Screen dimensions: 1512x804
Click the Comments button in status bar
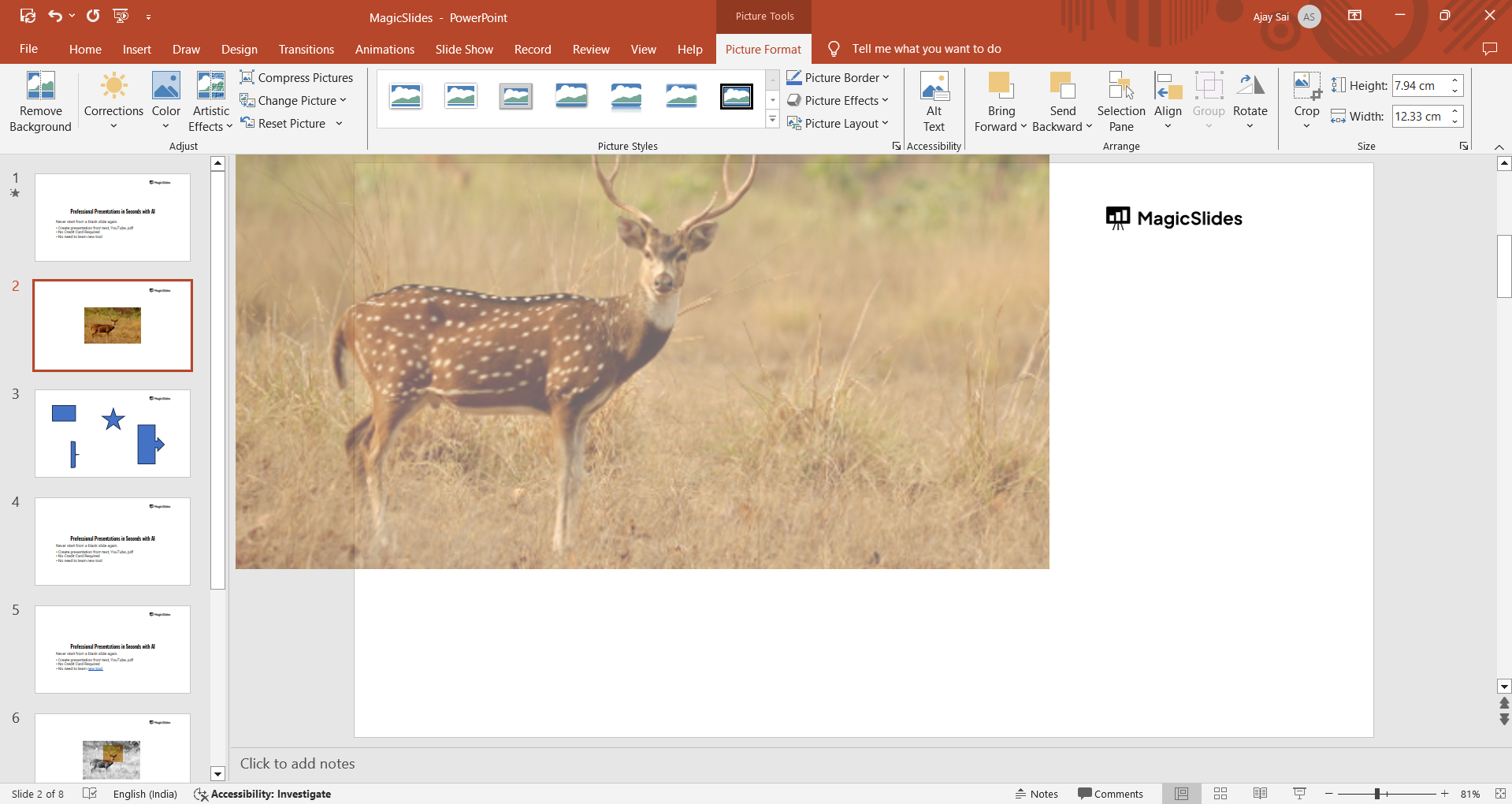point(1110,794)
